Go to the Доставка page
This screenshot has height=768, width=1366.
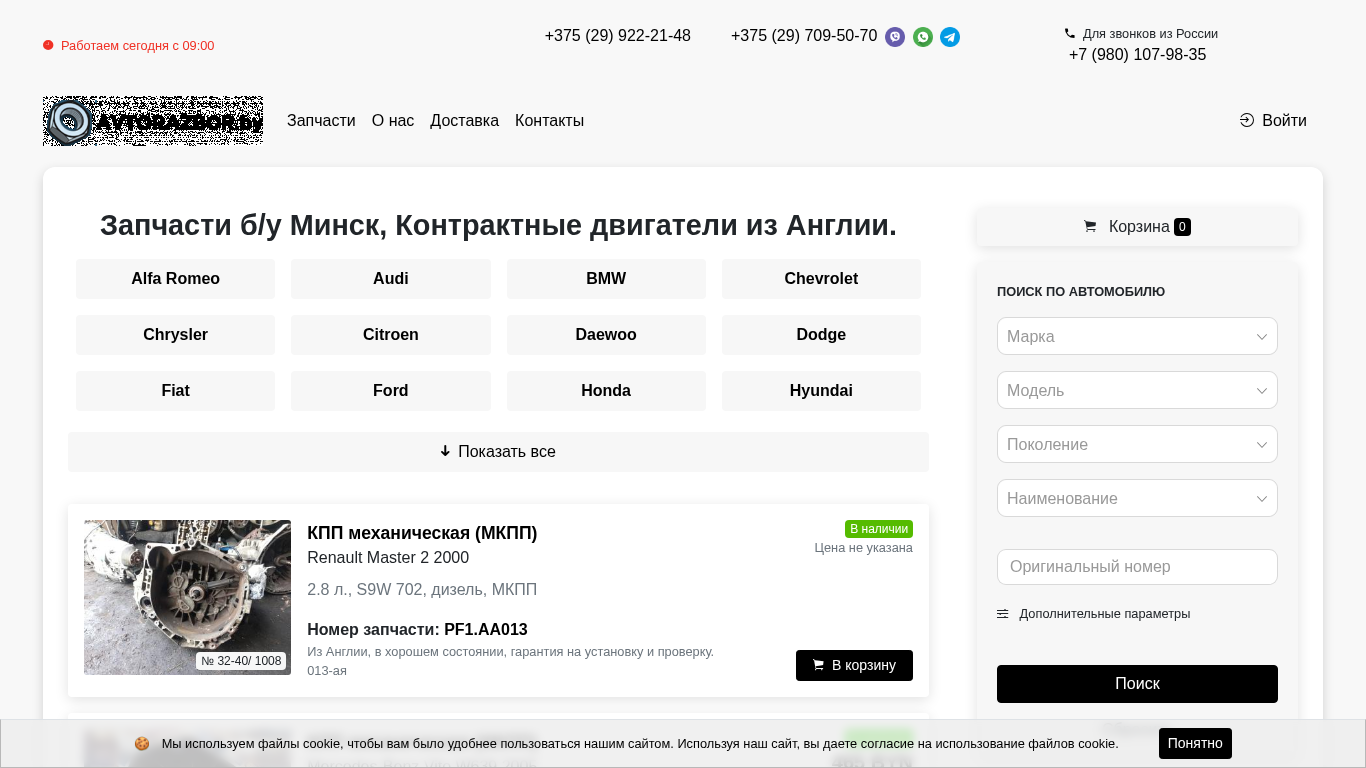(x=464, y=121)
